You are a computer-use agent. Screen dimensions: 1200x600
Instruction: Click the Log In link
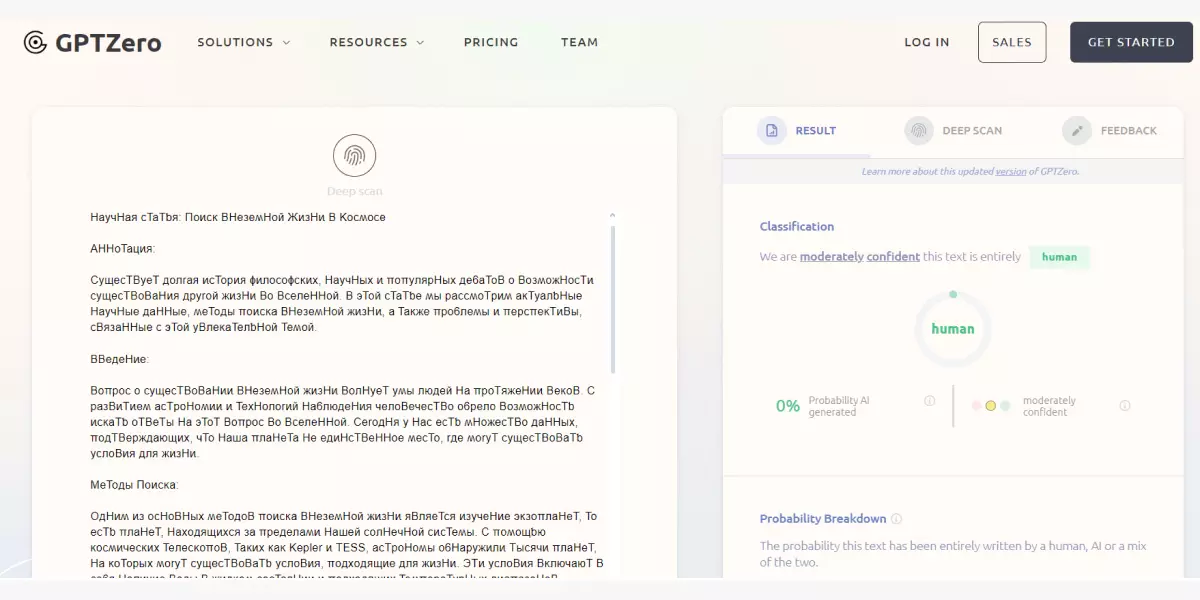click(x=927, y=42)
